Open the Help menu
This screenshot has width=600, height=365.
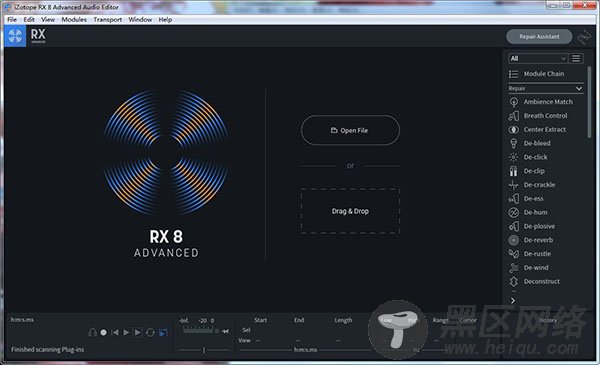tap(165, 20)
